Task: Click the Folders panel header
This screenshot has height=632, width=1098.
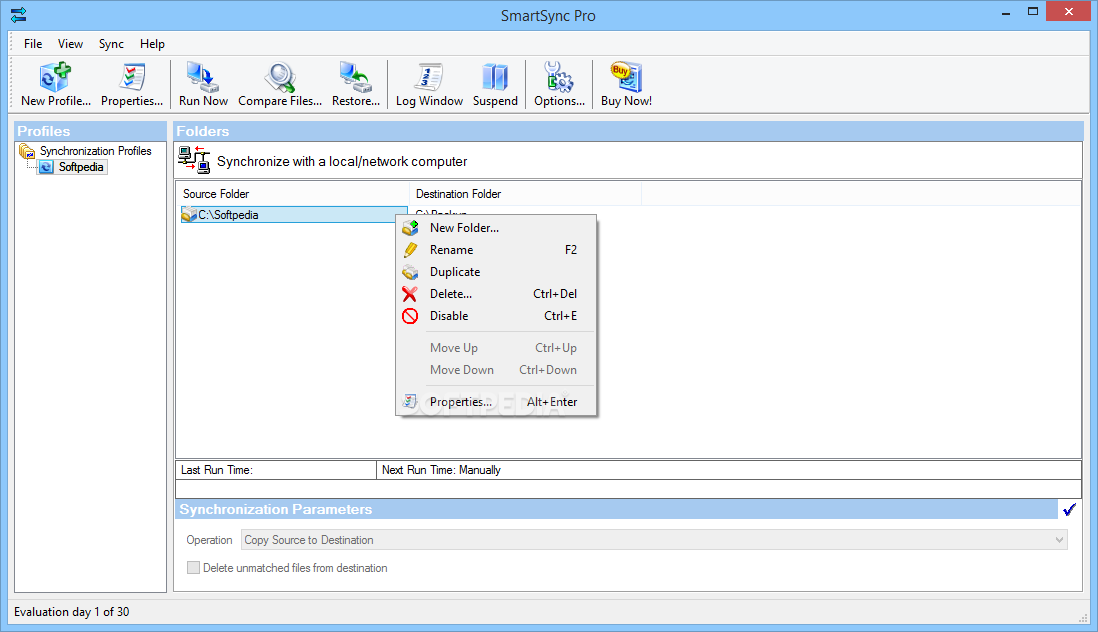Action: [x=628, y=131]
